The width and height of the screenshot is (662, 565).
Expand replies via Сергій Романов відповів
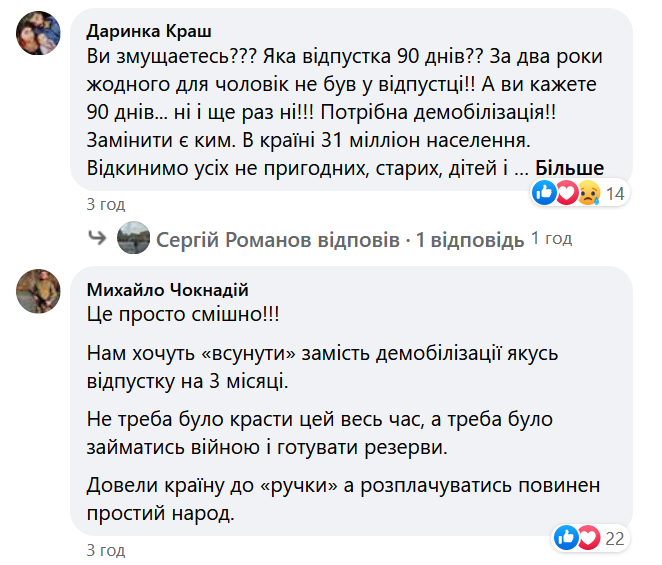pyautogui.click(x=277, y=240)
